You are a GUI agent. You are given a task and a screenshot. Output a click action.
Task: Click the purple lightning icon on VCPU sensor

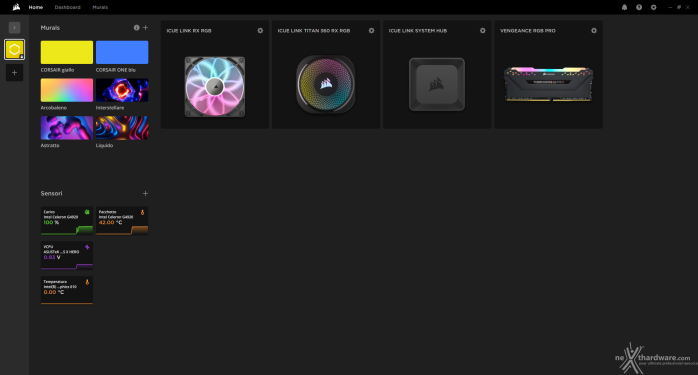click(87, 247)
